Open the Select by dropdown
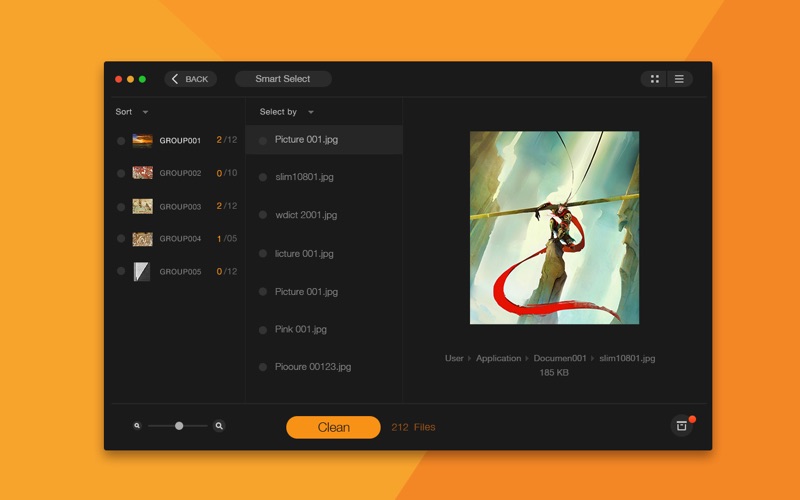800x500 pixels. 286,112
